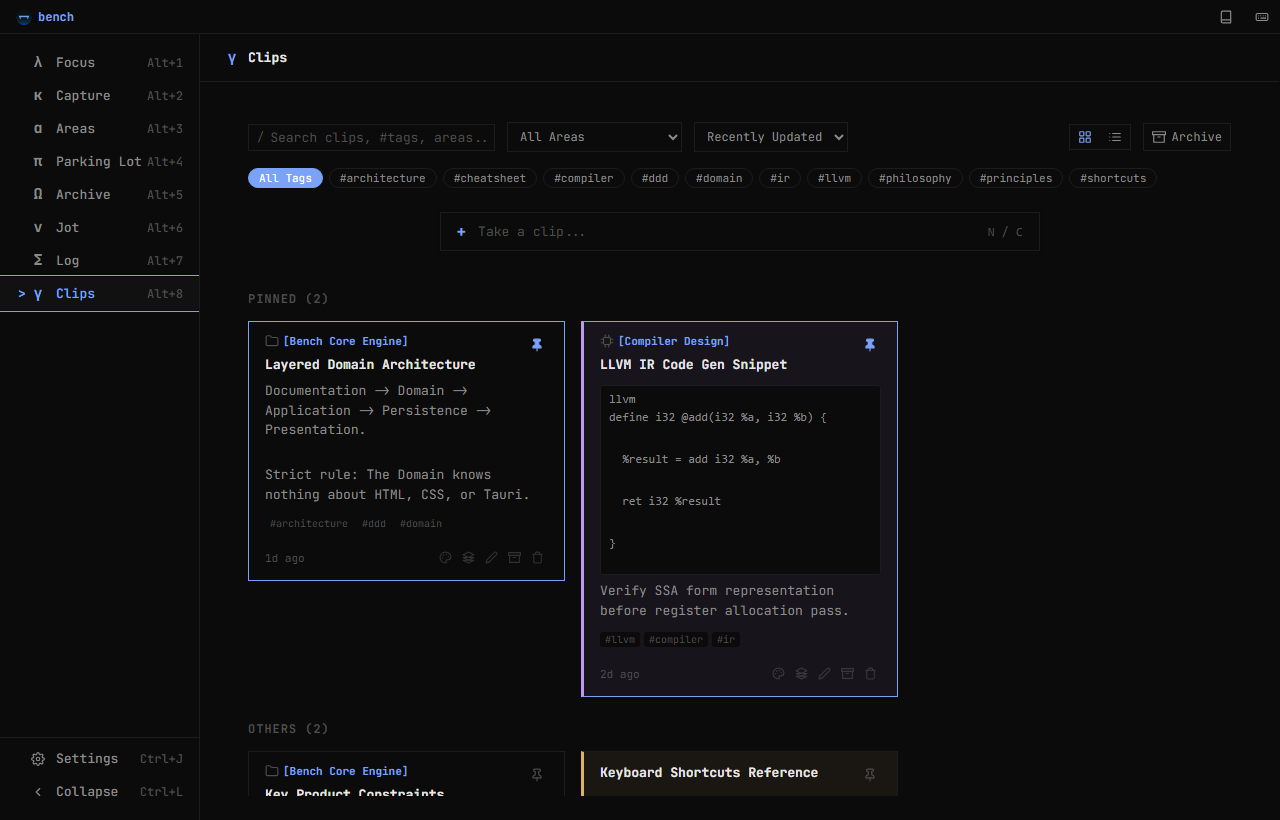The height and width of the screenshot is (820, 1280).
Task: Click layers icon on LLVM IR Code Gen clip
Action: coord(801,674)
